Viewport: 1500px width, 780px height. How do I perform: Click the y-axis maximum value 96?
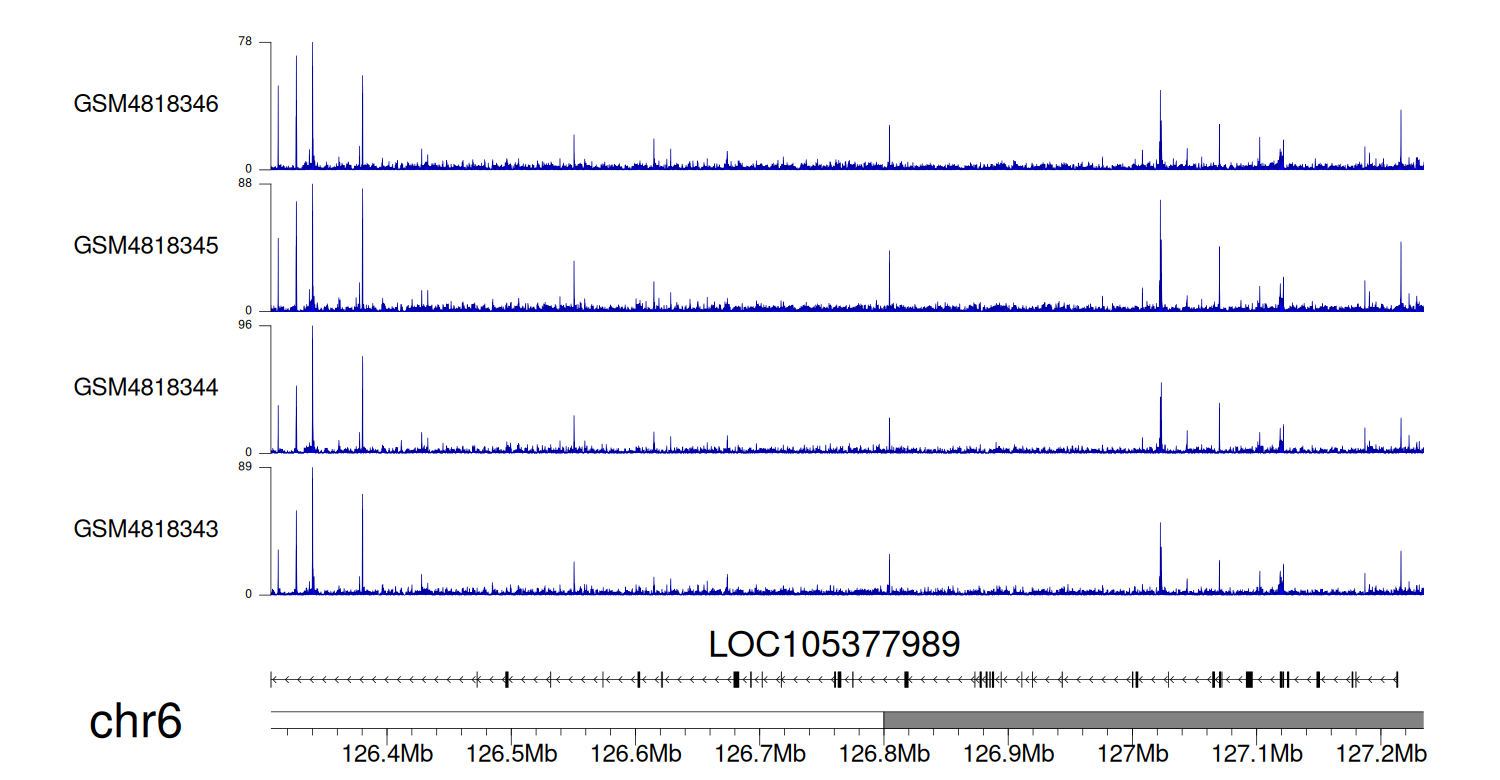pyautogui.click(x=245, y=326)
